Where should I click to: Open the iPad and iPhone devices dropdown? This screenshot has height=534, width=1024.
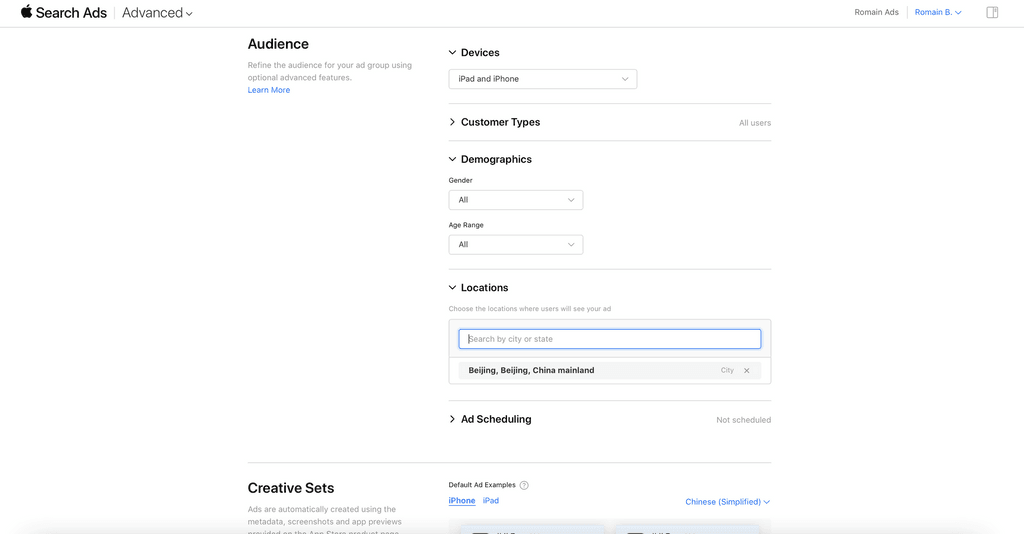(x=543, y=79)
